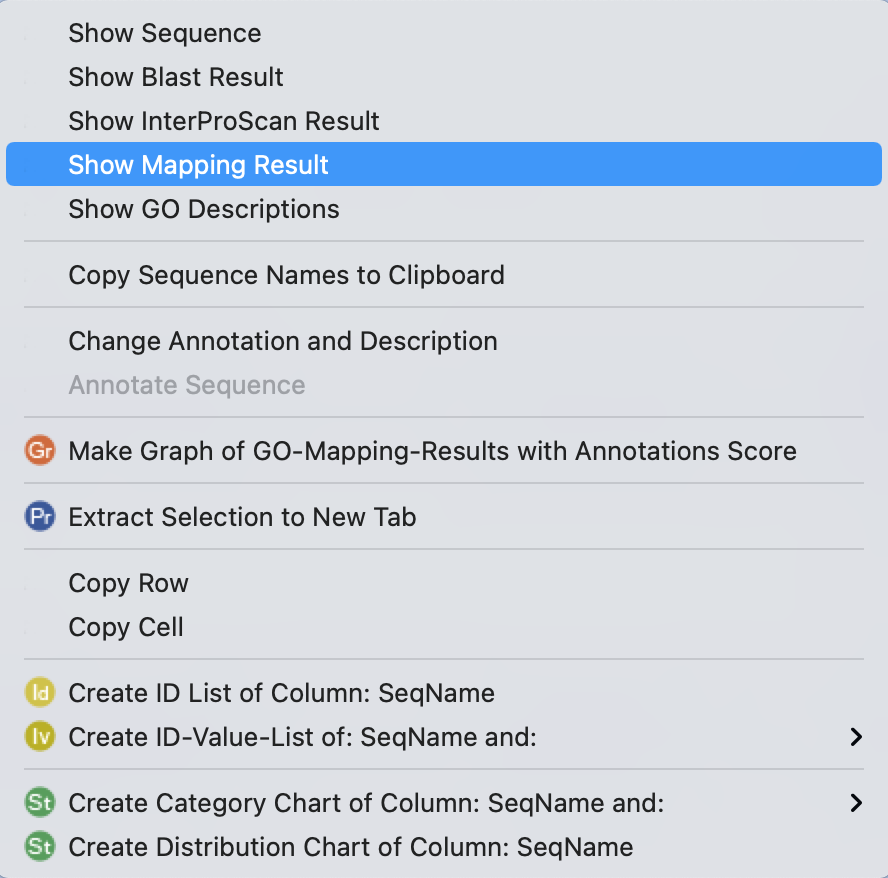Select Show InterProScan Result
The height and width of the screenshot is (878, 888).
pos(224,121)
